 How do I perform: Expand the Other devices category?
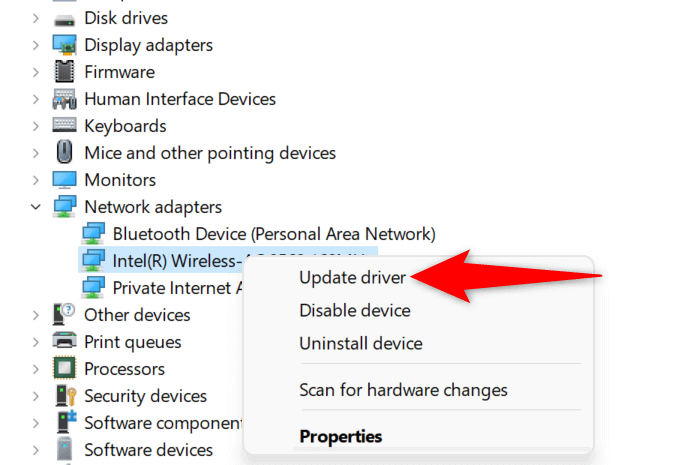click(x=36, y=315)
